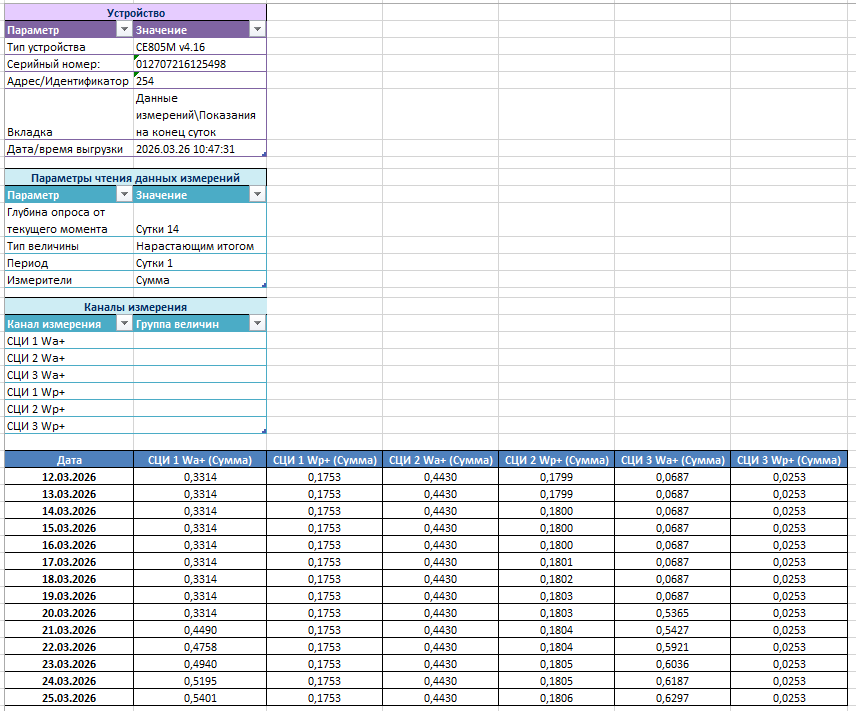Viewport: 856px width, 711px height.
Task: Select the value 0,6297 in the last row
Action: (x=672, y=698)
